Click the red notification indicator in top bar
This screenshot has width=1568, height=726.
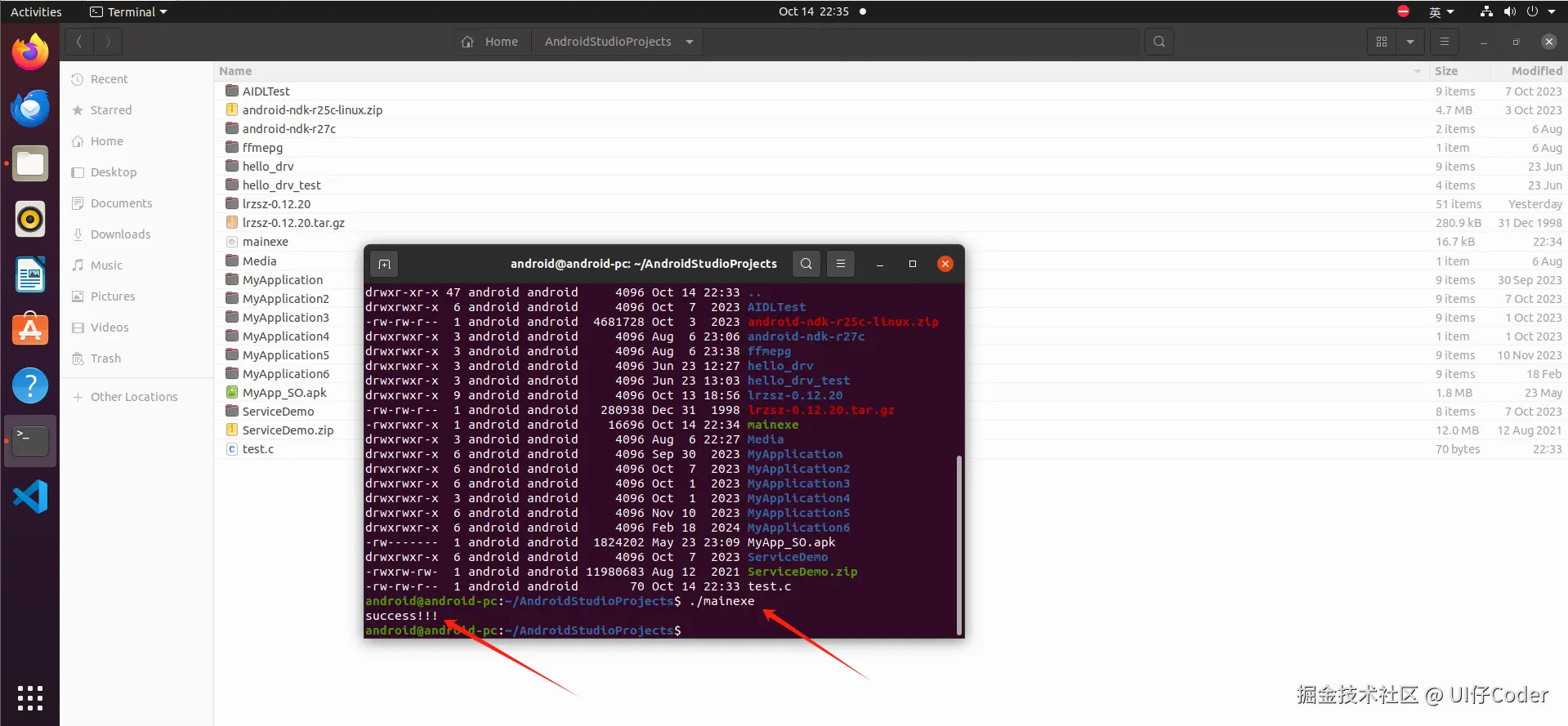point(1403,11)
